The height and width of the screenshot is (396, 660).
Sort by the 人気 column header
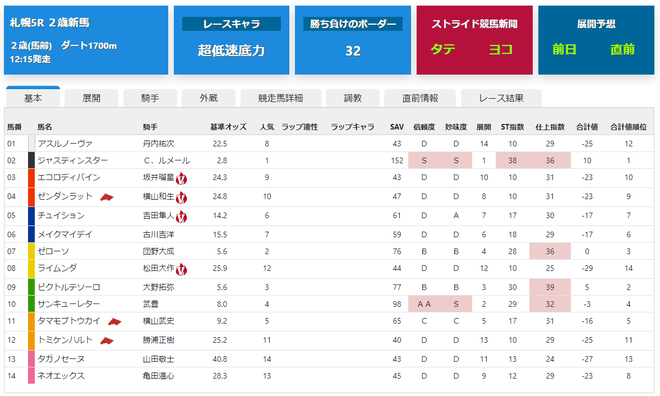point(267,127)
